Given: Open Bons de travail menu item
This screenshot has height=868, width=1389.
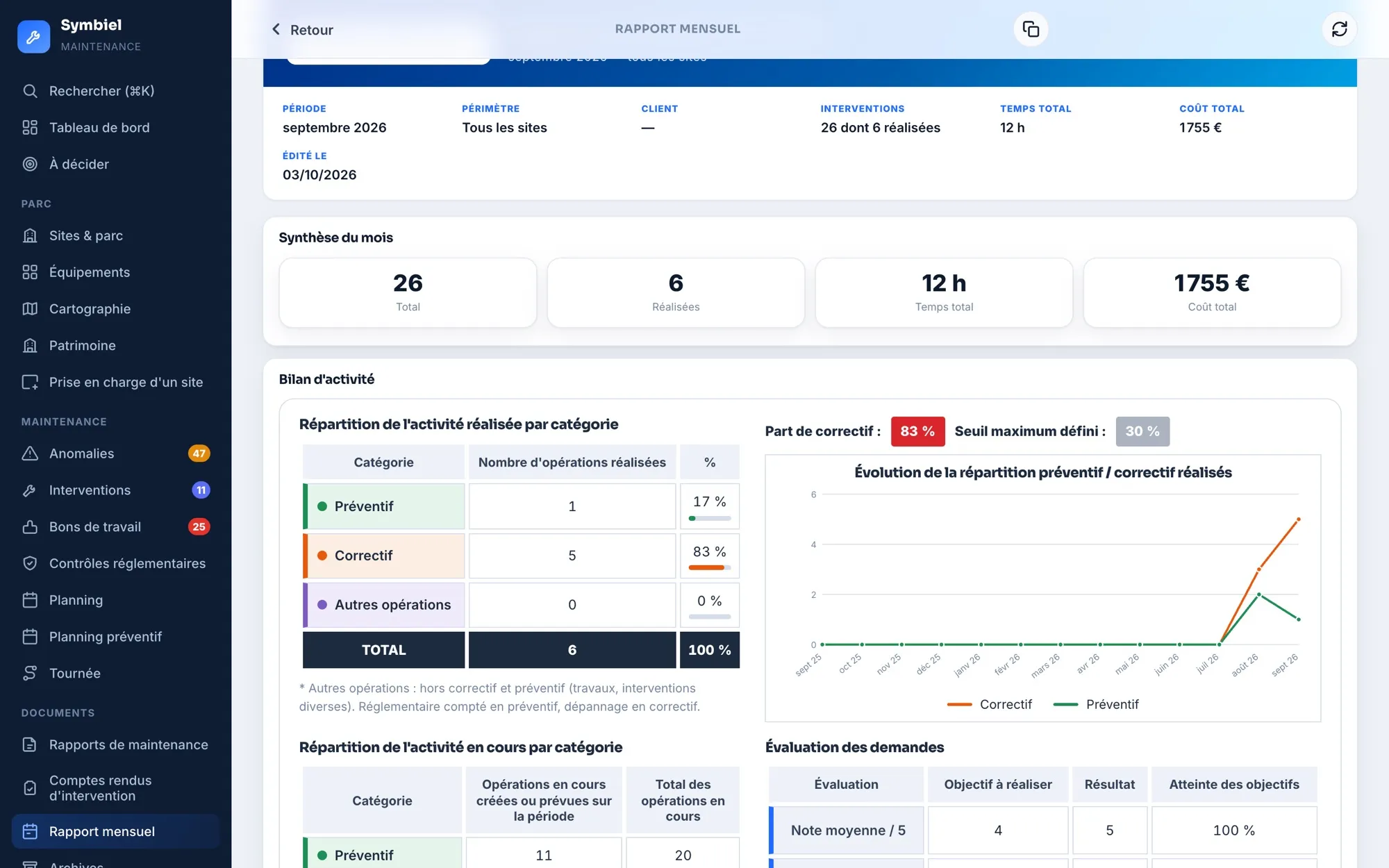Looking at the screenshot, I should coord(115,527).
